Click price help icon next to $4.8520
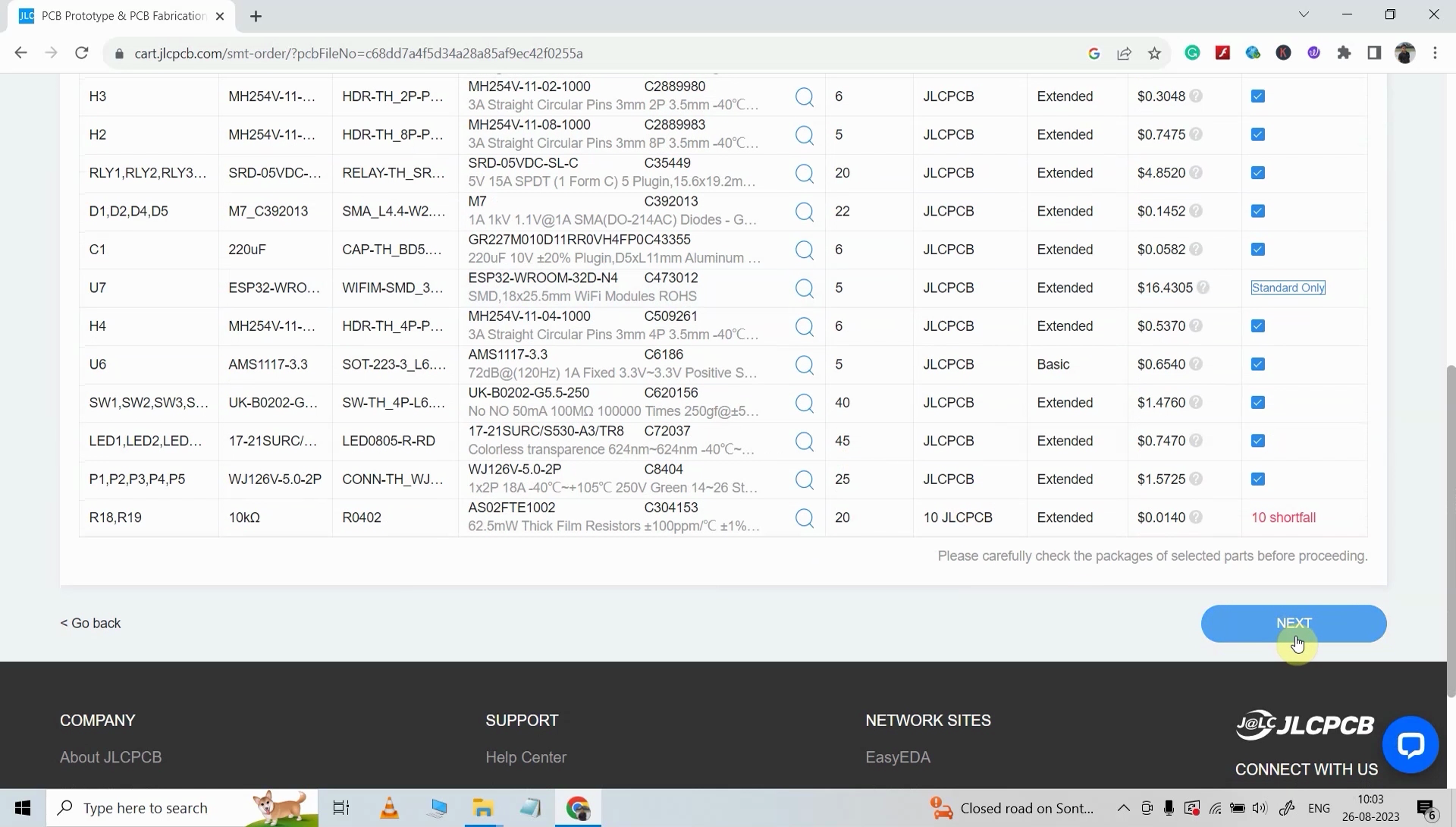 (x=1196, y=173)
